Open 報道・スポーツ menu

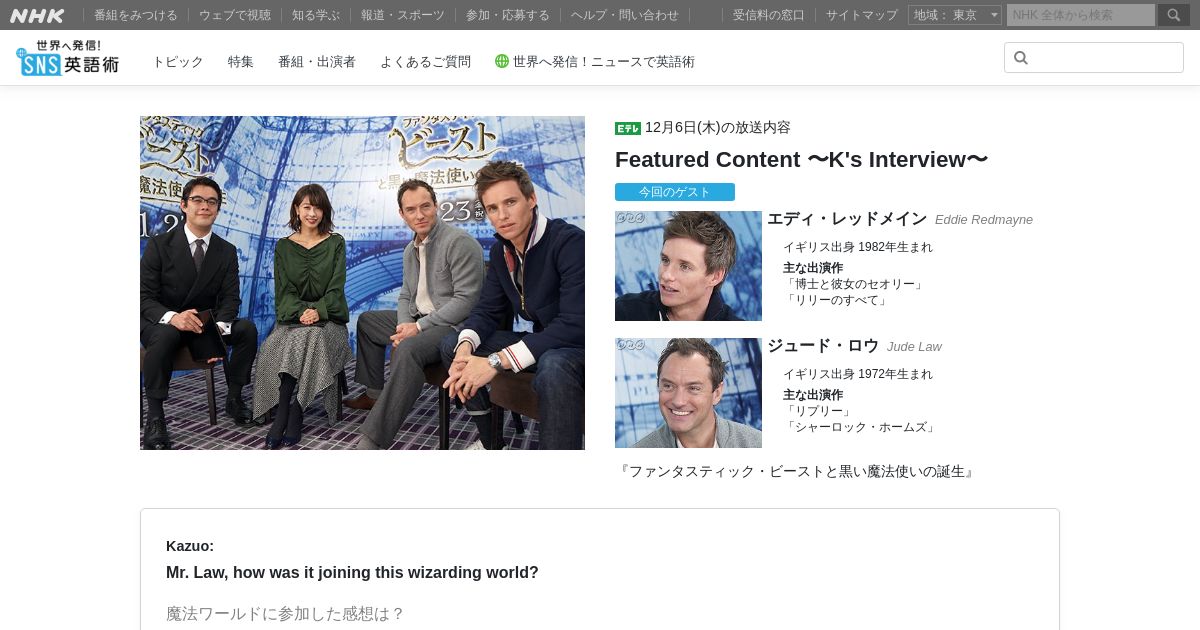point(403,15)
